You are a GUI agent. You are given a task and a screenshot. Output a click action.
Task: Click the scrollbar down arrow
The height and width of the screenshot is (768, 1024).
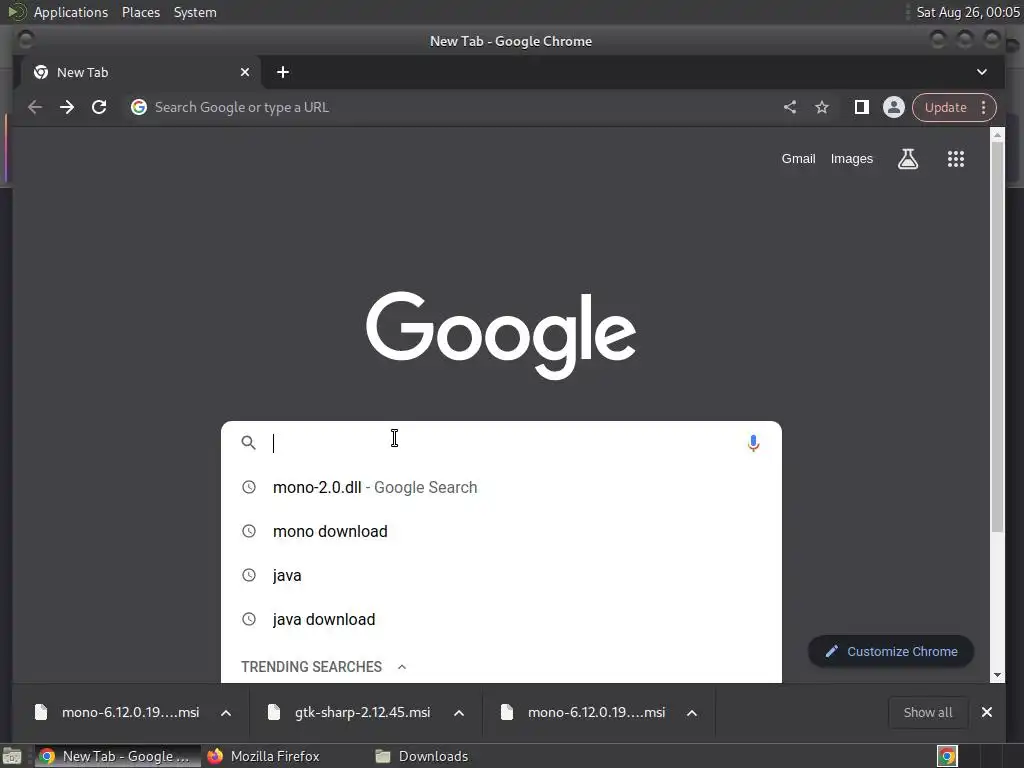[997, 675]
